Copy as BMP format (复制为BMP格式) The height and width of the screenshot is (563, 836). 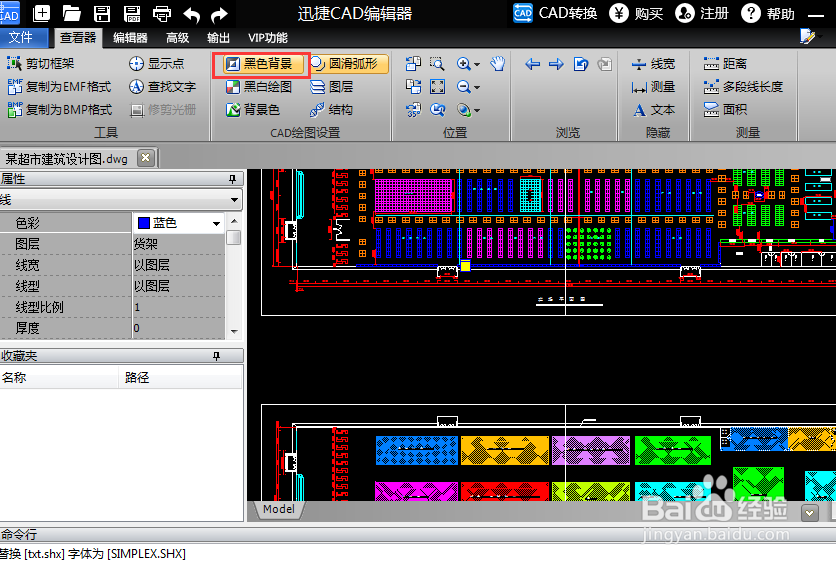[60, 110]
